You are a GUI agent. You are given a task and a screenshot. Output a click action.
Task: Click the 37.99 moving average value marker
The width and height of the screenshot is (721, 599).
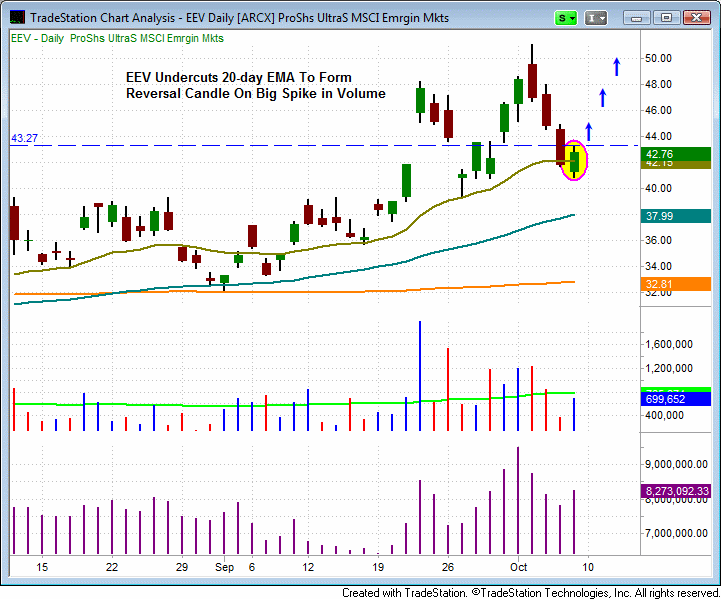coord(675,216)
